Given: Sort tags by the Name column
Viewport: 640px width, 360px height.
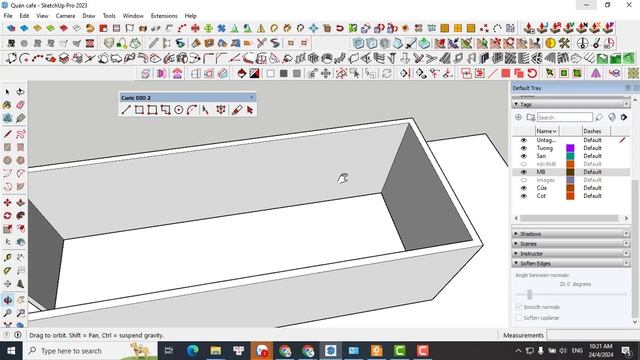Looking at the screenshot, I should (x=547, y=131).
